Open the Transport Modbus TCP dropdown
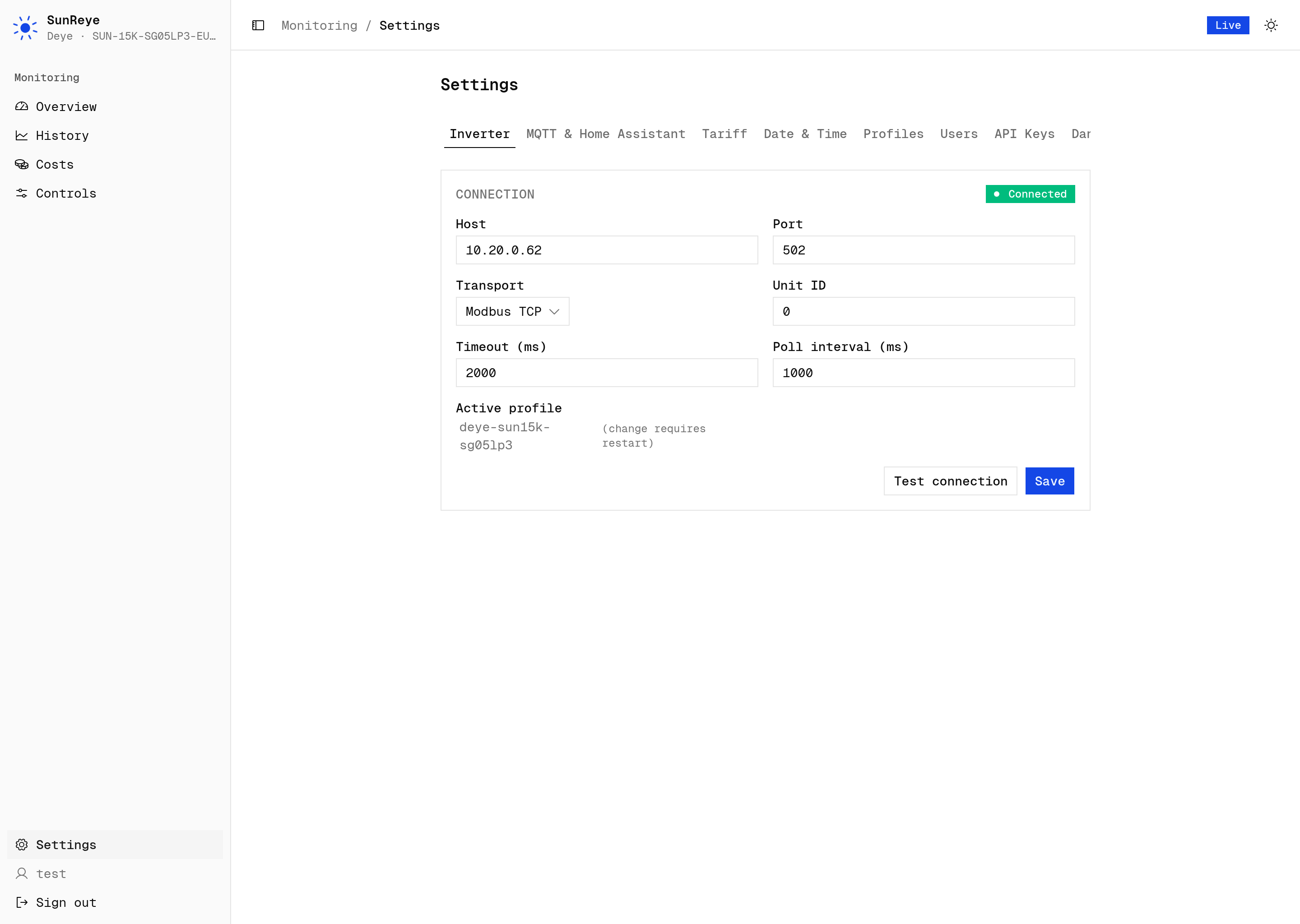The width and height of the screenshot is (1300, 924). [512, 311]
